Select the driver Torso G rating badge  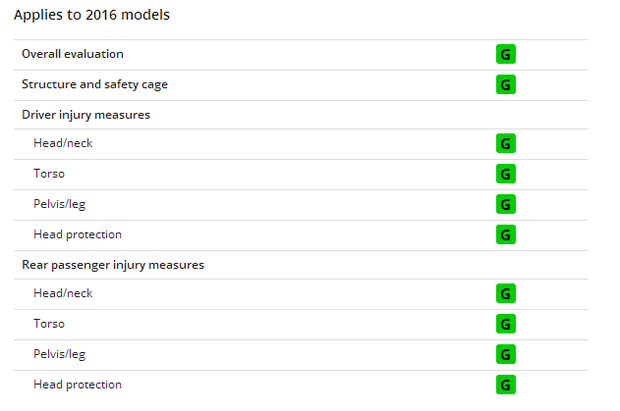[x=505, y=174]
